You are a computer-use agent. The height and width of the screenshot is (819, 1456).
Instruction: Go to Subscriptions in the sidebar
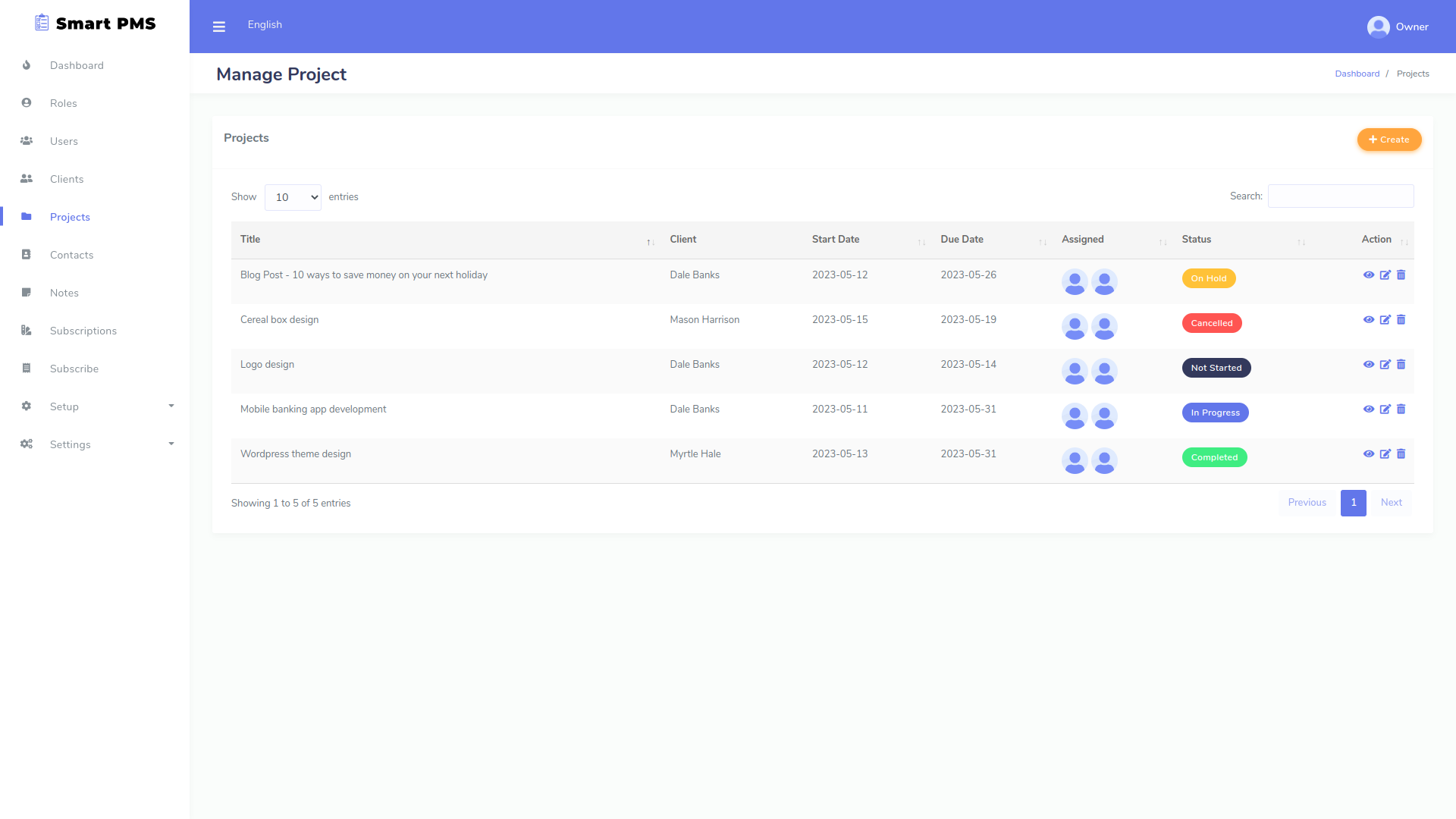click(83, 331)
